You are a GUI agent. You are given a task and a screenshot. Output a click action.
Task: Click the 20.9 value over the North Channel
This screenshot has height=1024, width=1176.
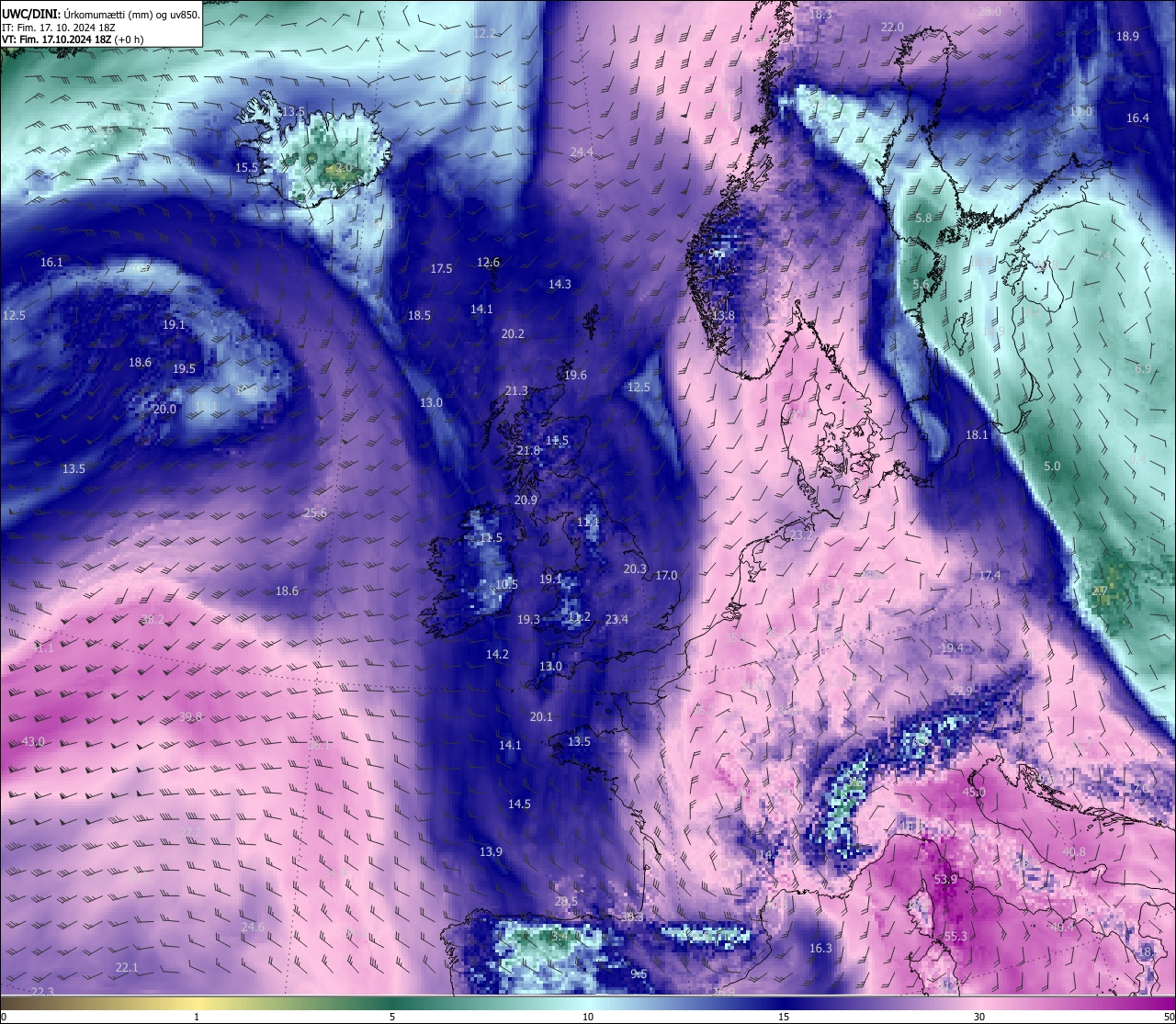click(x=526, y=500)
